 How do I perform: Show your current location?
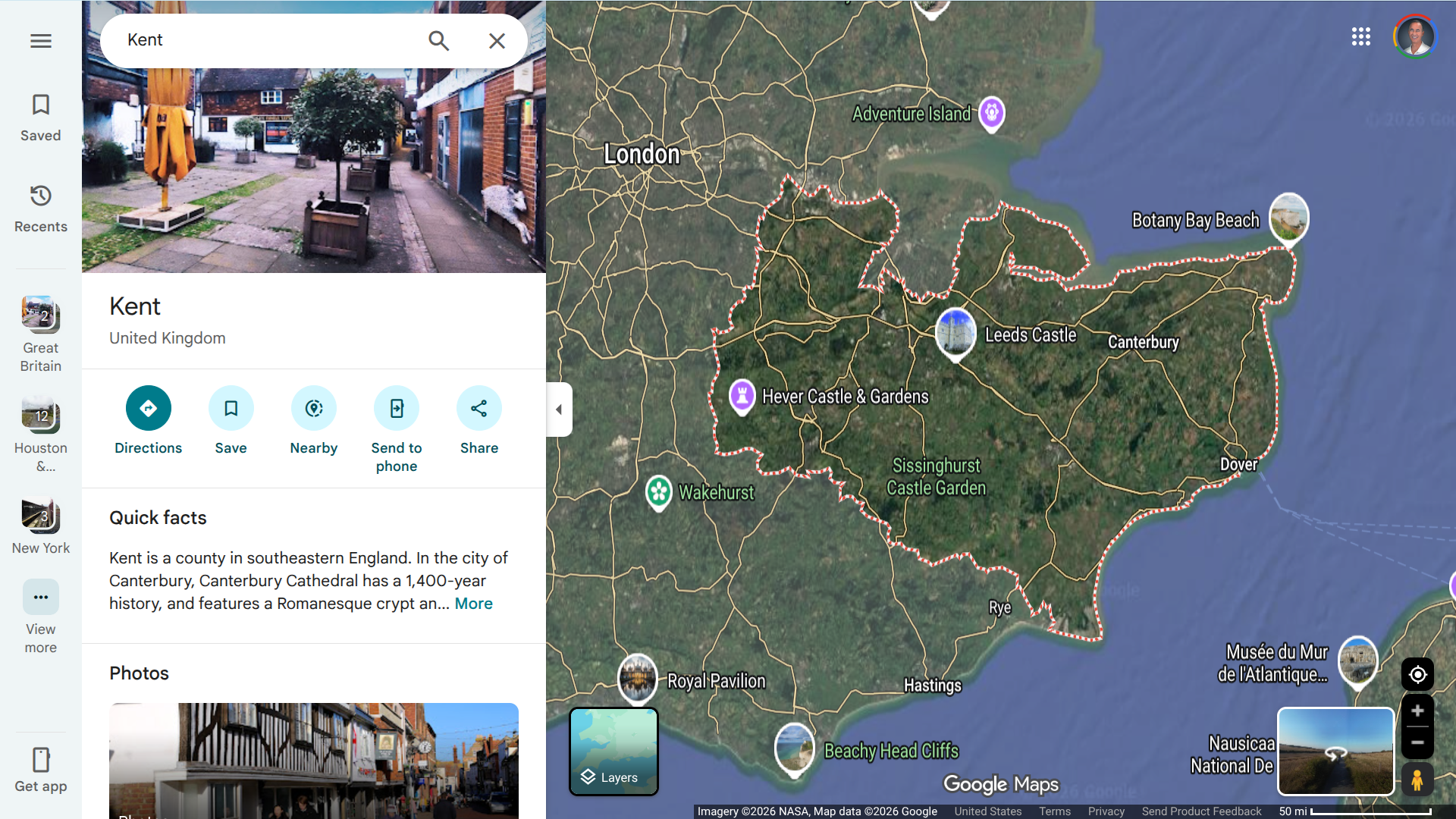click(x=1417, y=674)
